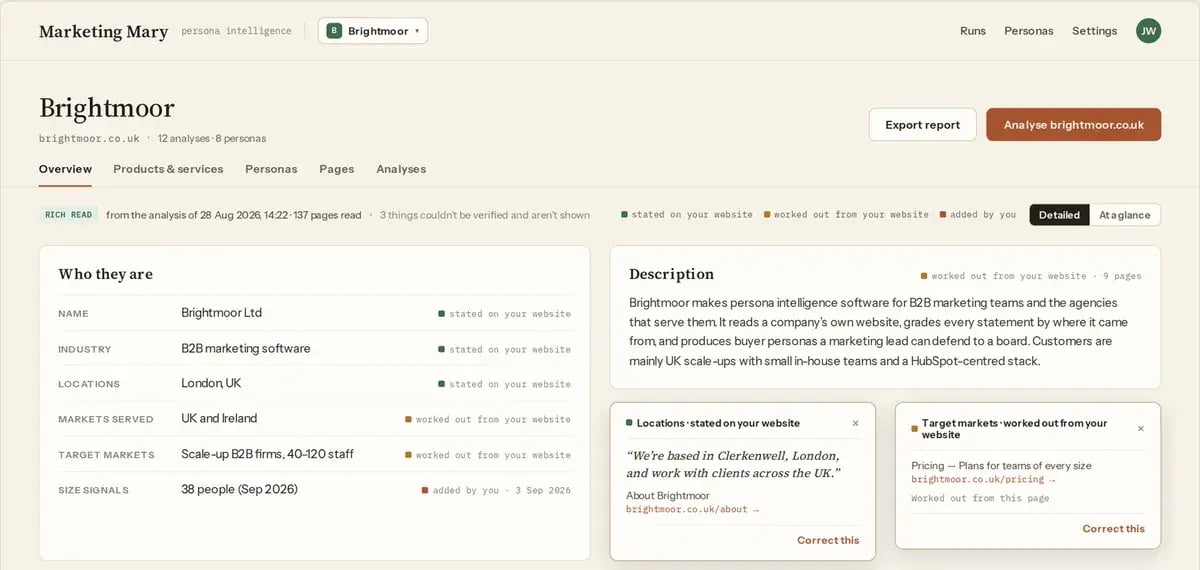Viewport: 1200px width, 570px height.
Task: Click worked out from your website legend
Action: (x=846, y=215)
